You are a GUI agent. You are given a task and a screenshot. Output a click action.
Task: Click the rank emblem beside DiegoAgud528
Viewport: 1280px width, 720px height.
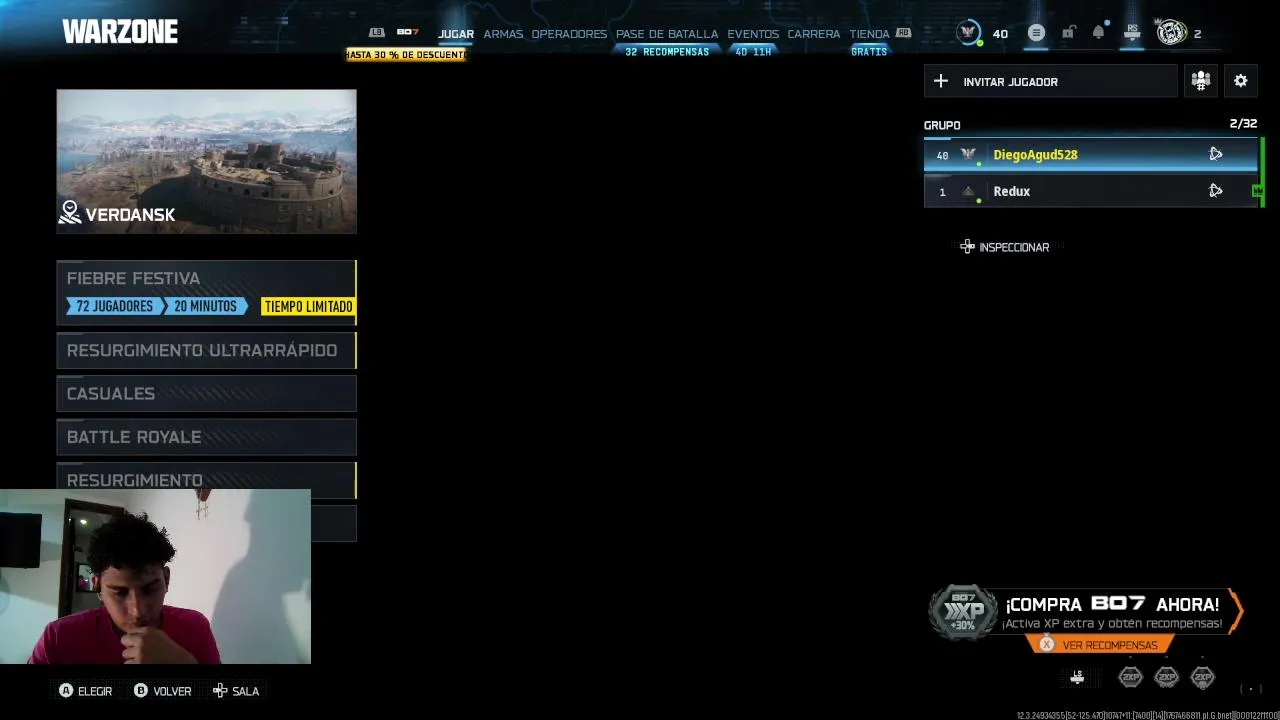tap(968, 155)
